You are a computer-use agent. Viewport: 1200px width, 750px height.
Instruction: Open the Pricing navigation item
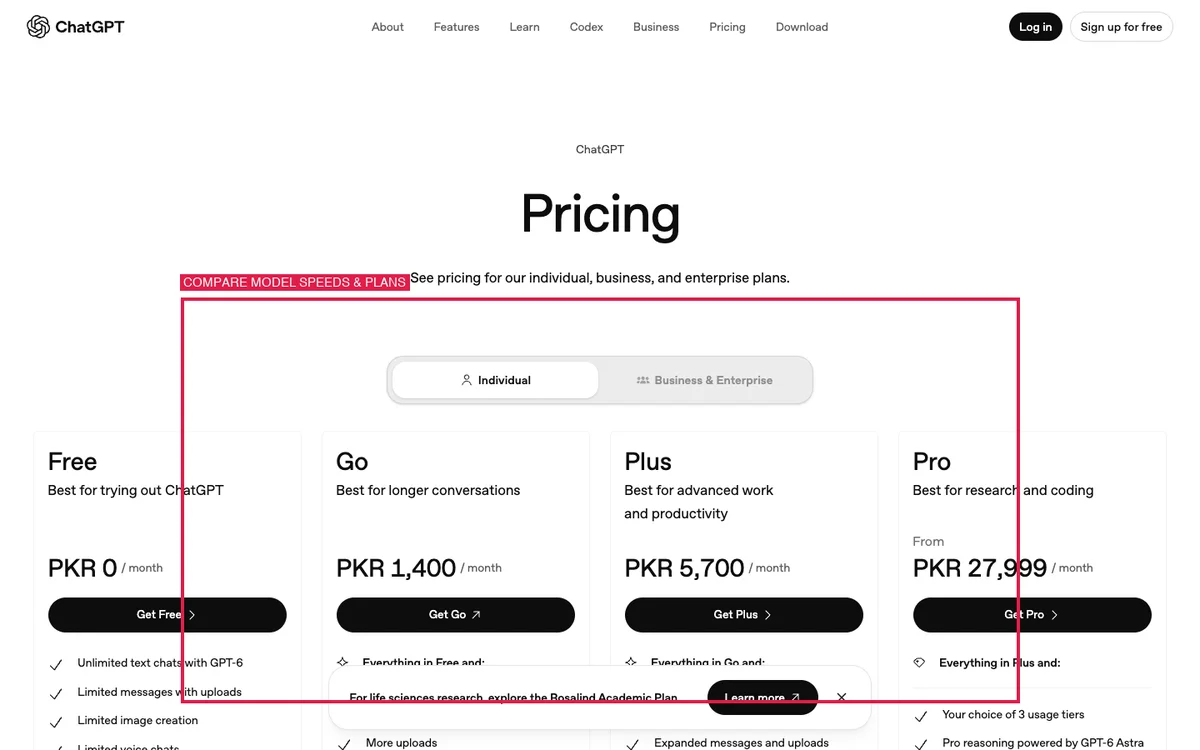[727, 27]
